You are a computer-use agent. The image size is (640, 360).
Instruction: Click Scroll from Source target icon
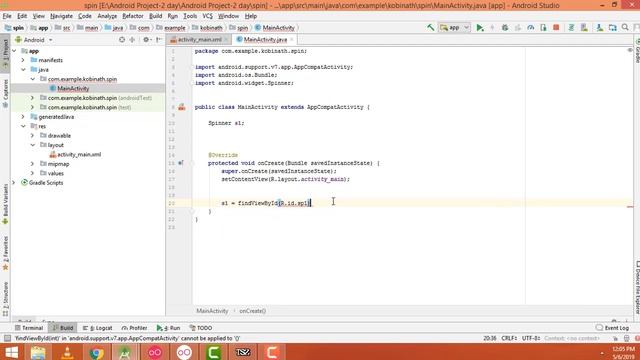(122, 40)
